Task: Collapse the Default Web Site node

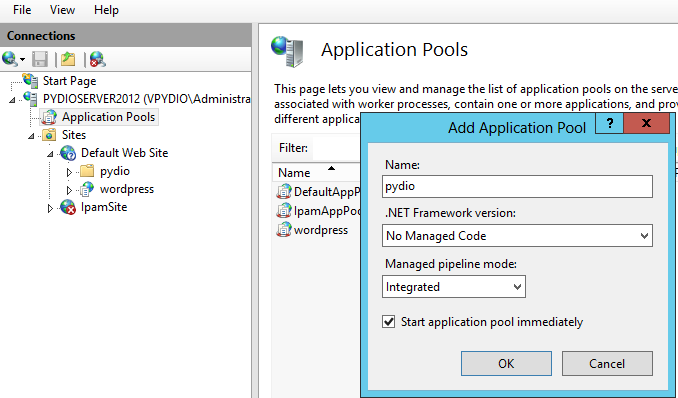Action: (50, 154)
